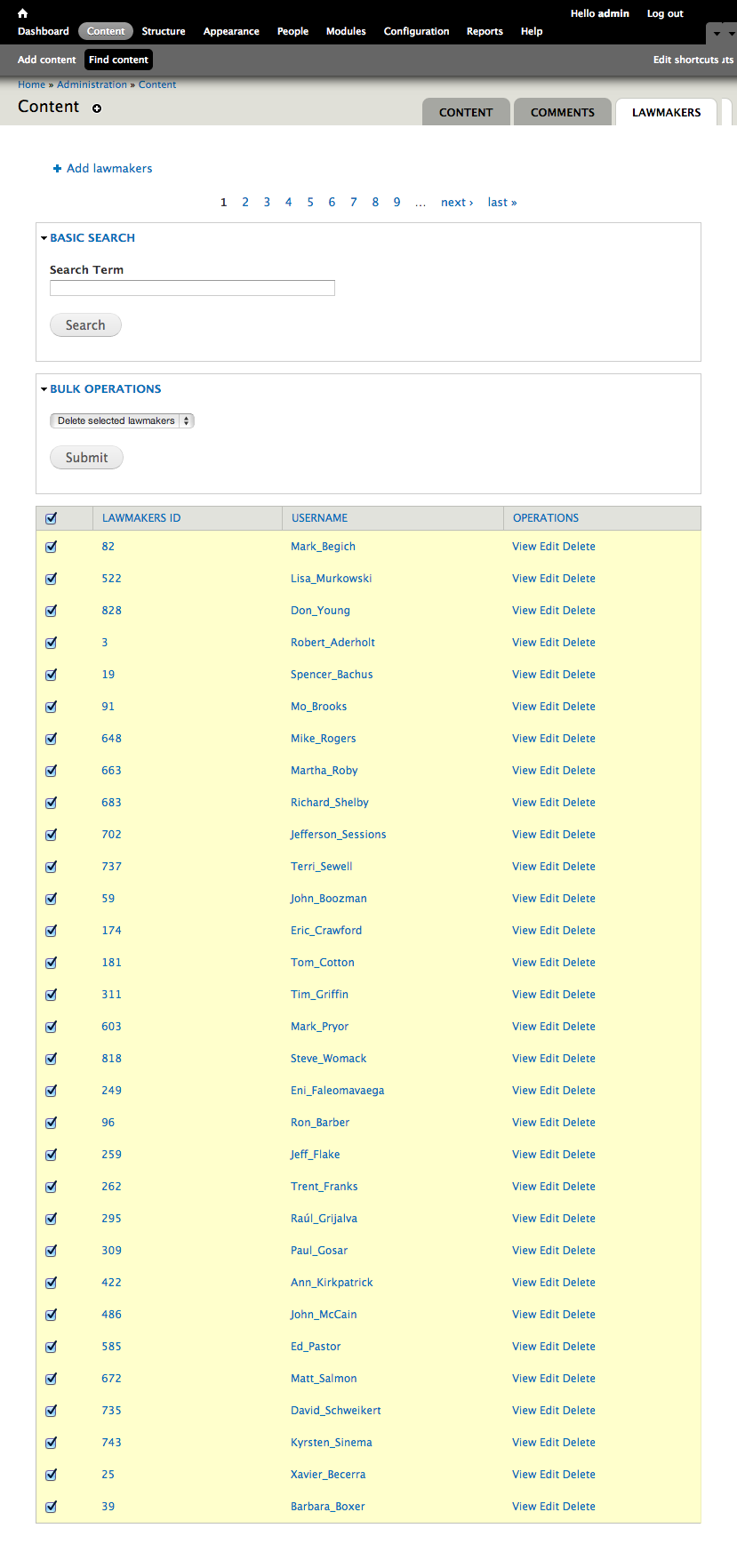Viewport: 737px width, 1568px height.
Task: Open the People menu
Action: 292,31
